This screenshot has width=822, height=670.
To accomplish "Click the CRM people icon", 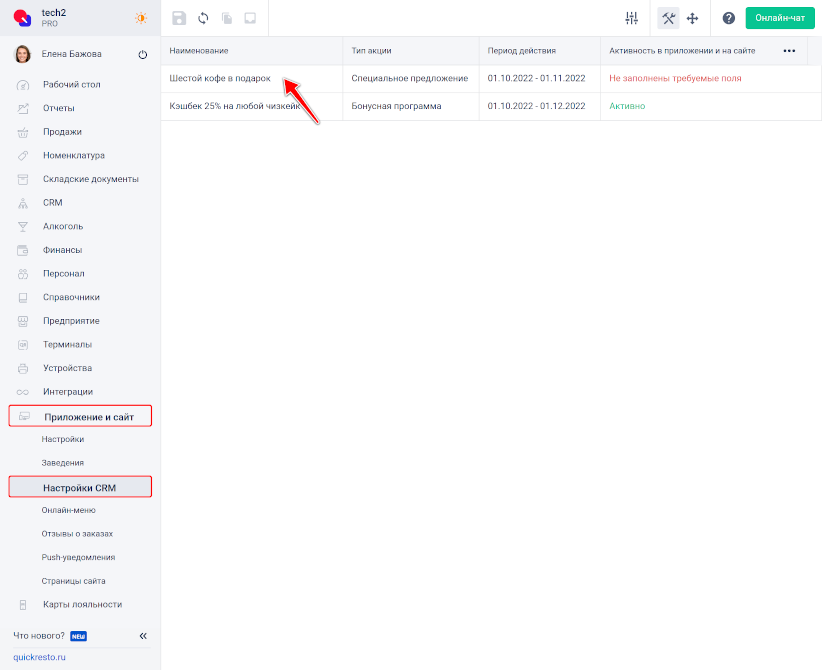I will (23, 203).
